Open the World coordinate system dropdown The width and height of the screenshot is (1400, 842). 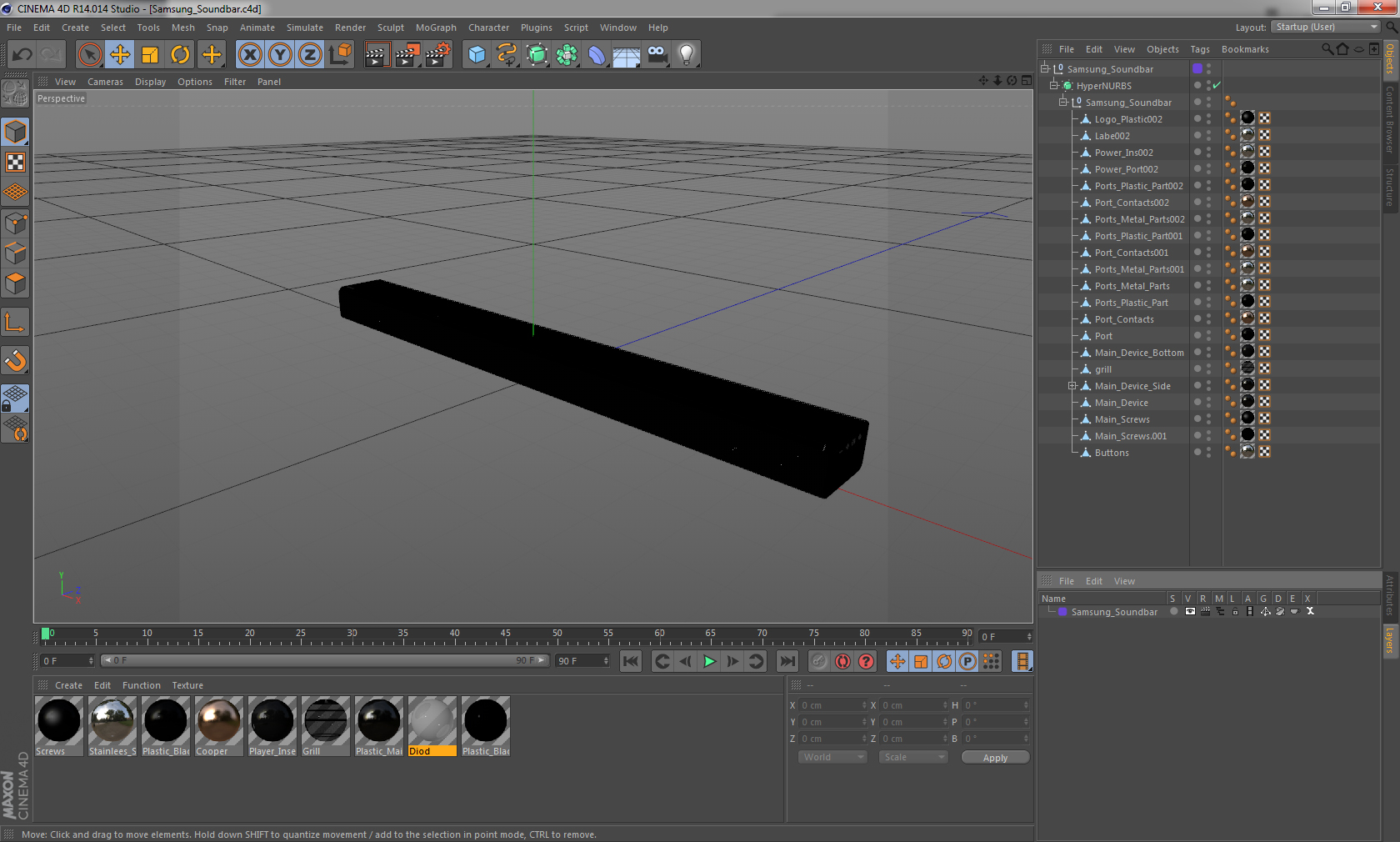[x=832, y=757]
